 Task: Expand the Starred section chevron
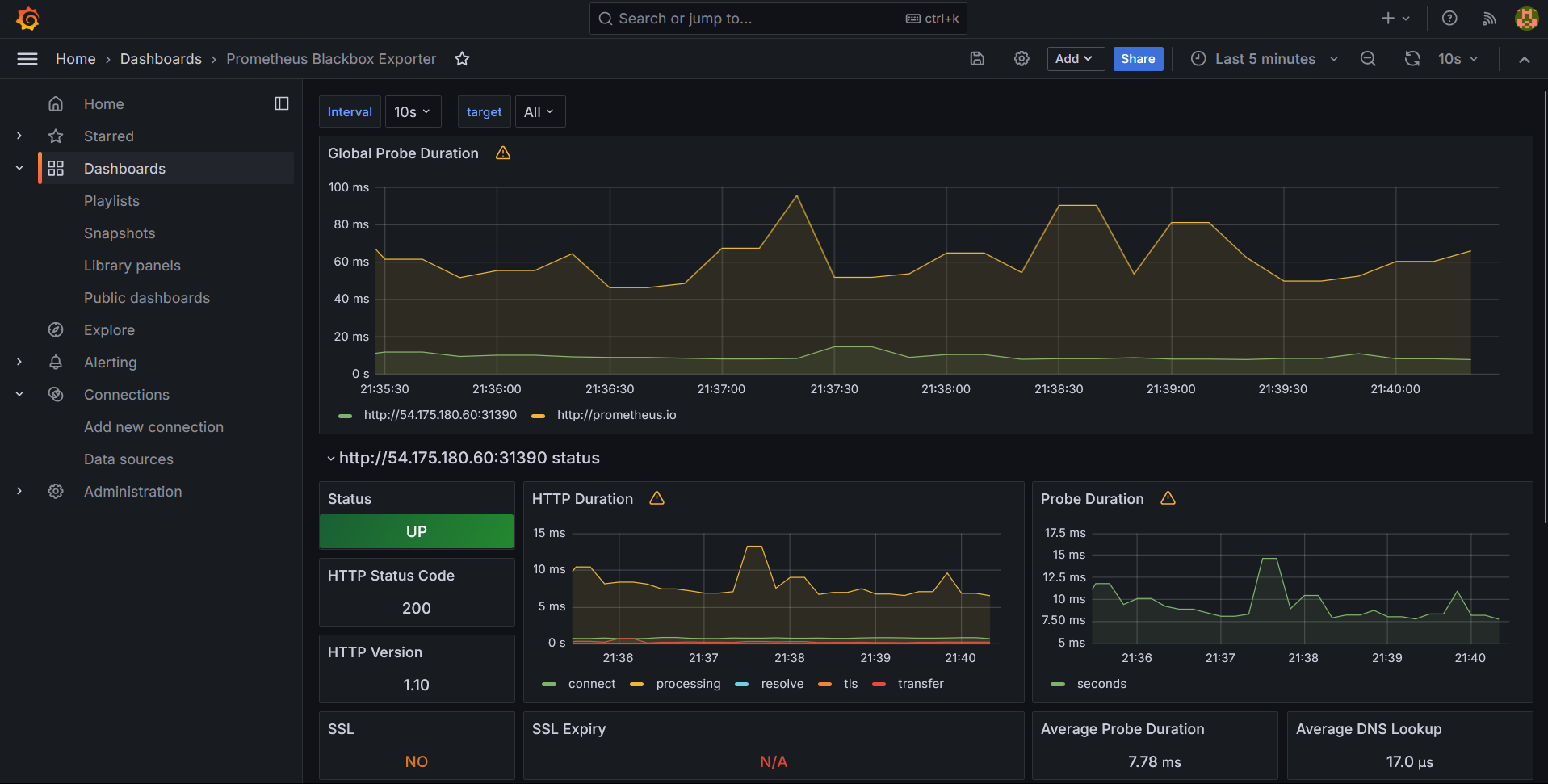click(x=19, y=136)
